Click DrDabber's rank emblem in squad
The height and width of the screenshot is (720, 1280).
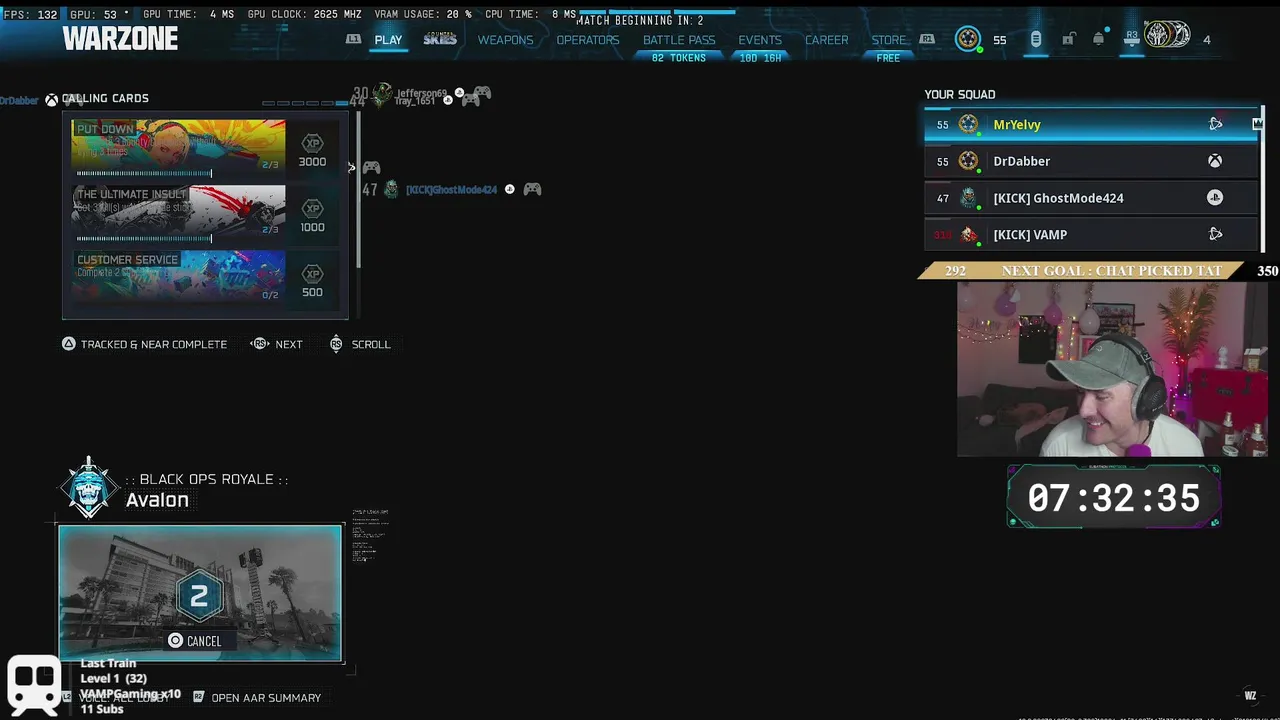click(x=968, y=161)
